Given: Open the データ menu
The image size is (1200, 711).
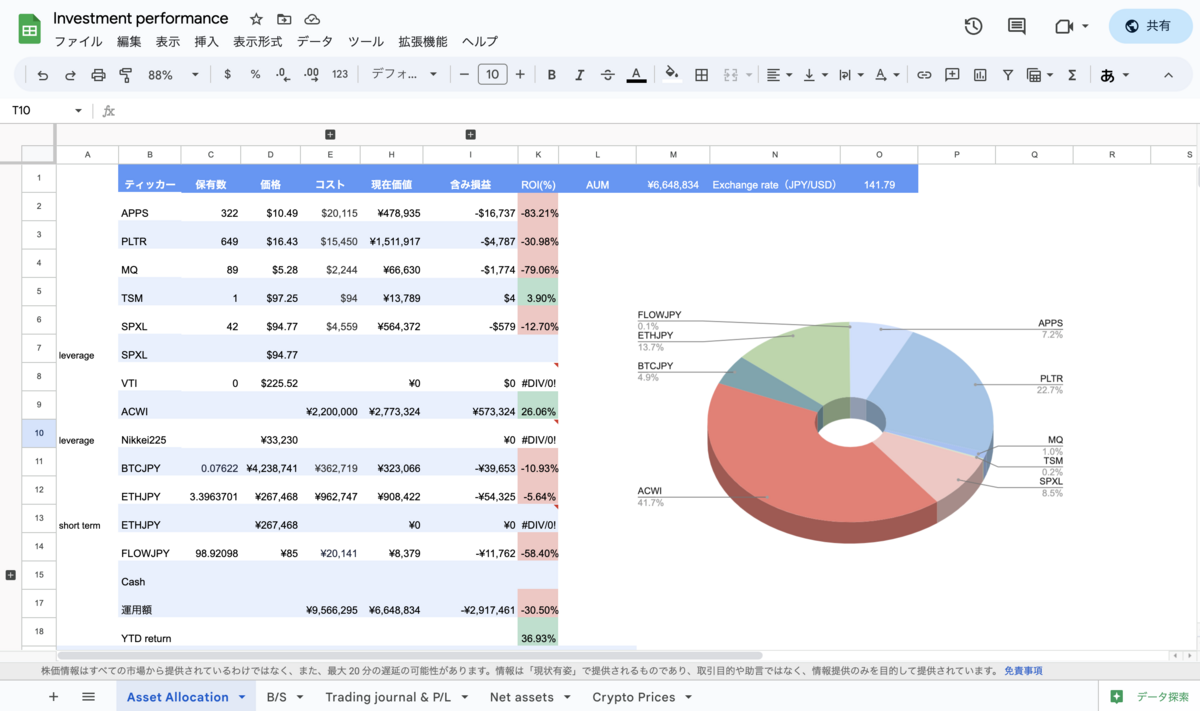Looking at the screenshot, I should click(x=315, y=41).
